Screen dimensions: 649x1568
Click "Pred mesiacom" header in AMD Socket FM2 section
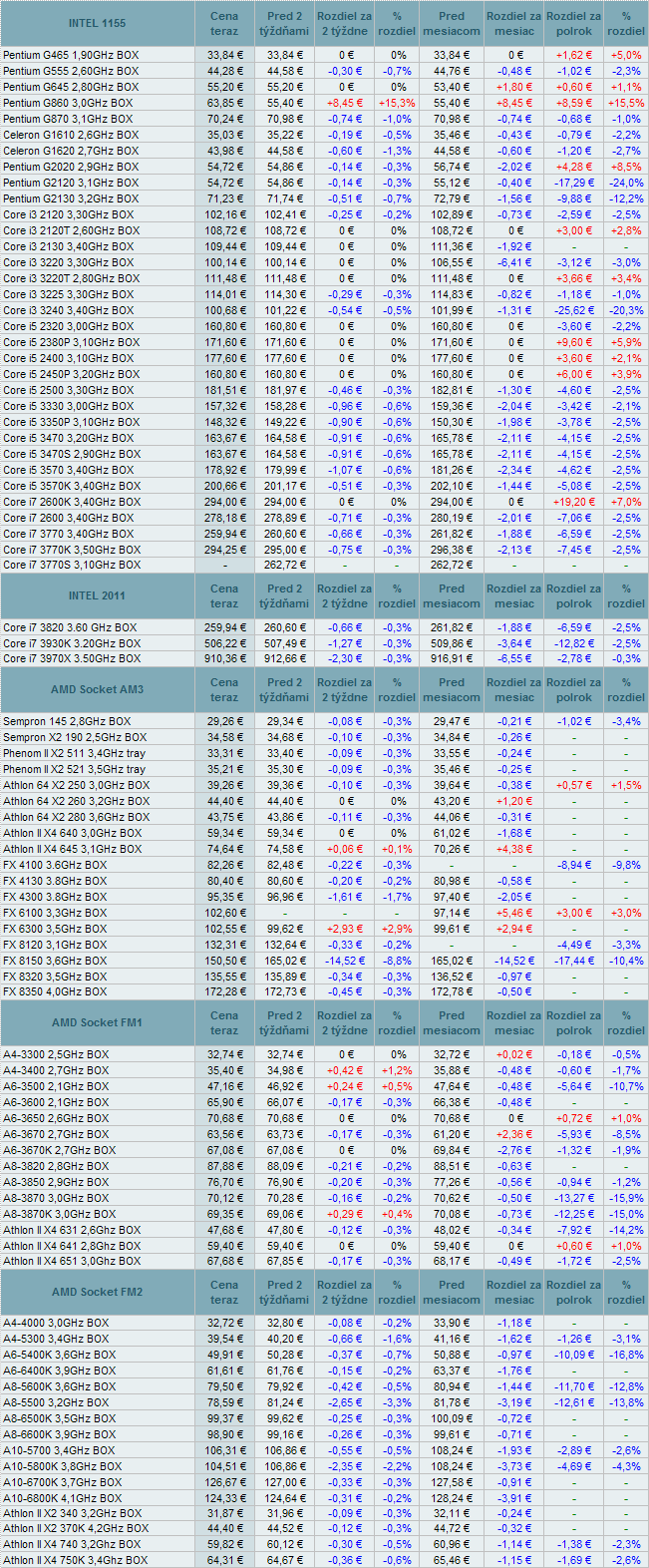coord(452,1293)
